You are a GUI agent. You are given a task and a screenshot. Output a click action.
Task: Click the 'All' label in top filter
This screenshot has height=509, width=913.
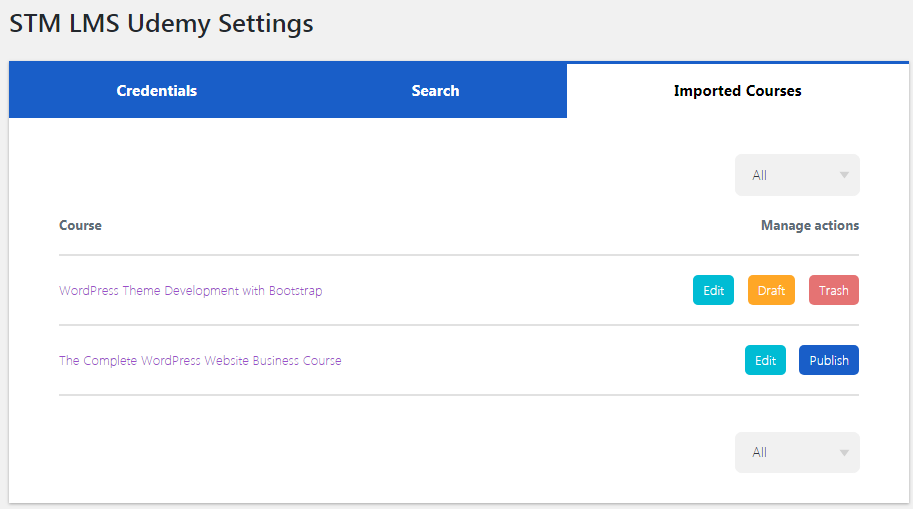[759, 175]
